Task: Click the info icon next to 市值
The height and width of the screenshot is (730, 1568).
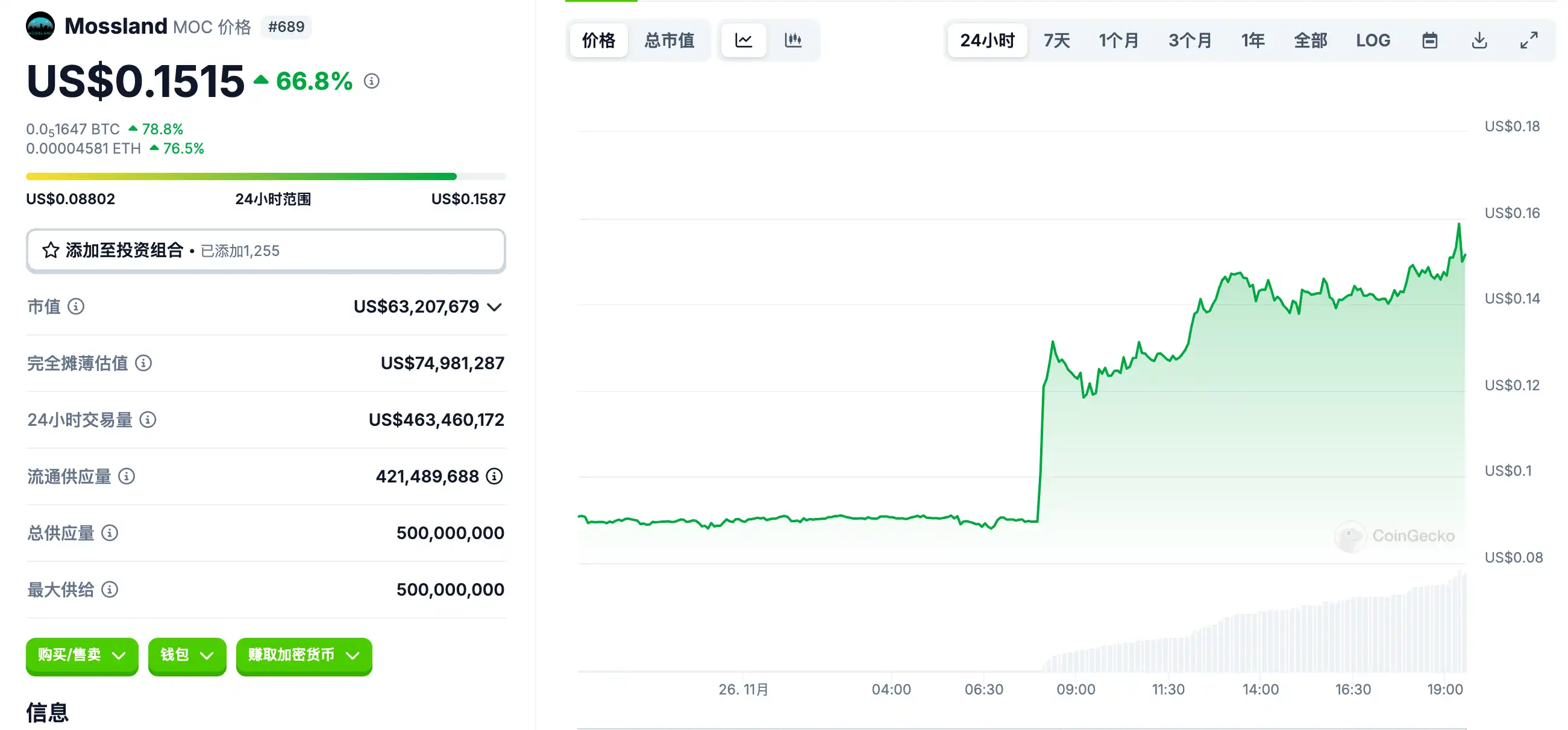Action: (76, 307)
